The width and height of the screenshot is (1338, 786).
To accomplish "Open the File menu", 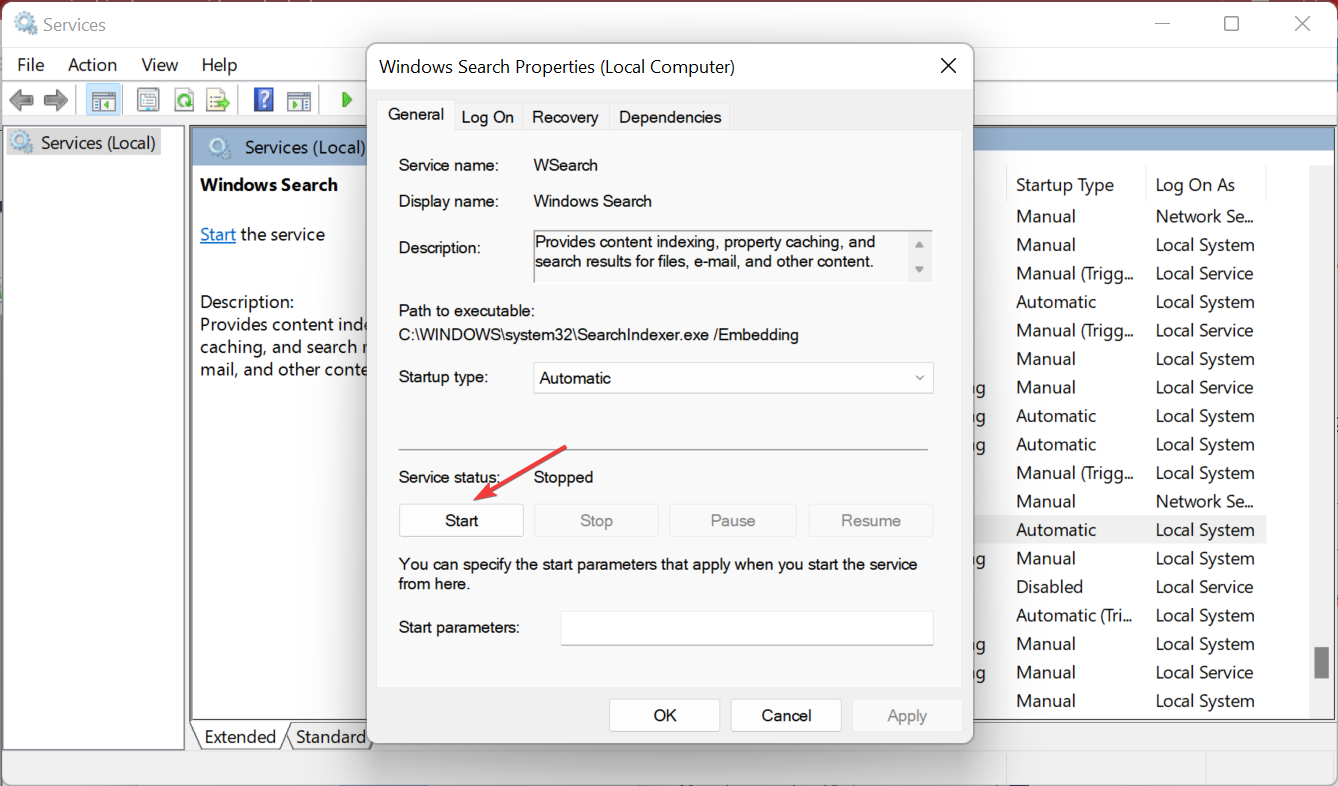I will click(31, 65).
